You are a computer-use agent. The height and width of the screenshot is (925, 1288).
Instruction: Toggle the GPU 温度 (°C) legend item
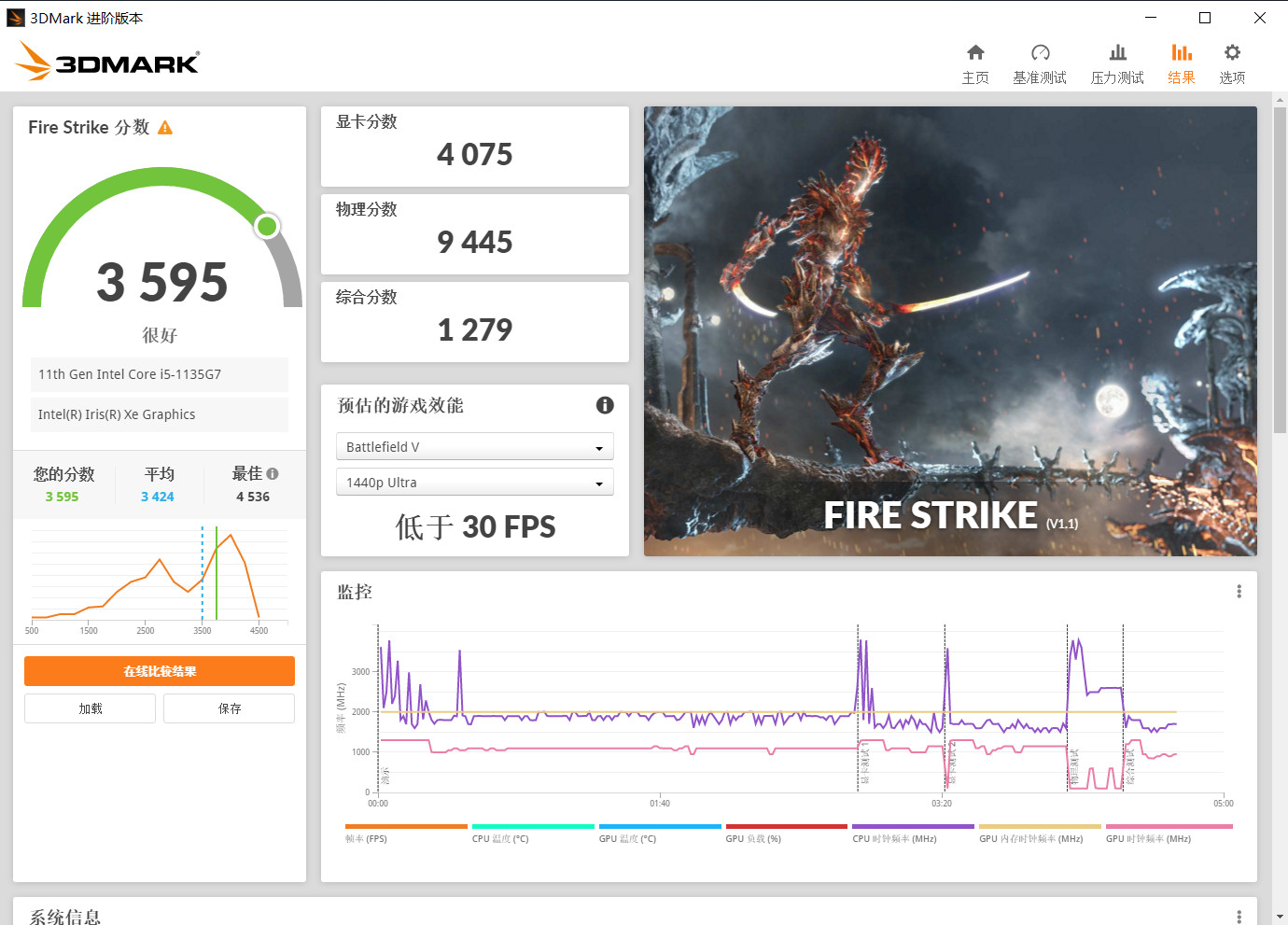(660, 834)
